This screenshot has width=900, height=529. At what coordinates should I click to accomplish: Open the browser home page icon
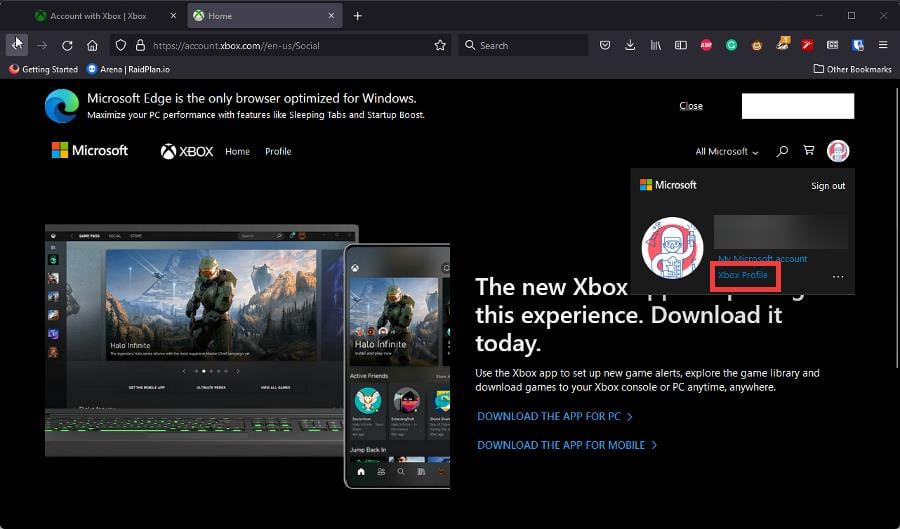pos(92,45)
